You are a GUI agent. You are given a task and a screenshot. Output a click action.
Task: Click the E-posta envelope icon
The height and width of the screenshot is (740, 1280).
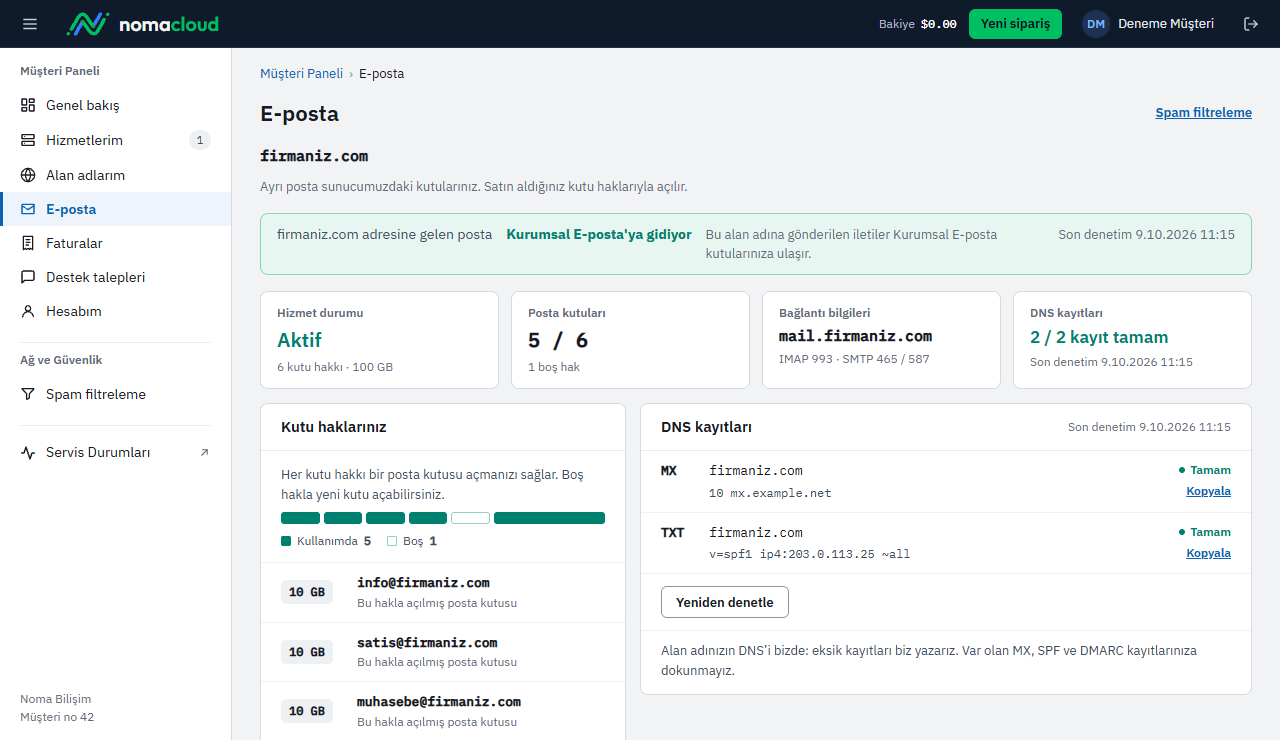(28, 209)
